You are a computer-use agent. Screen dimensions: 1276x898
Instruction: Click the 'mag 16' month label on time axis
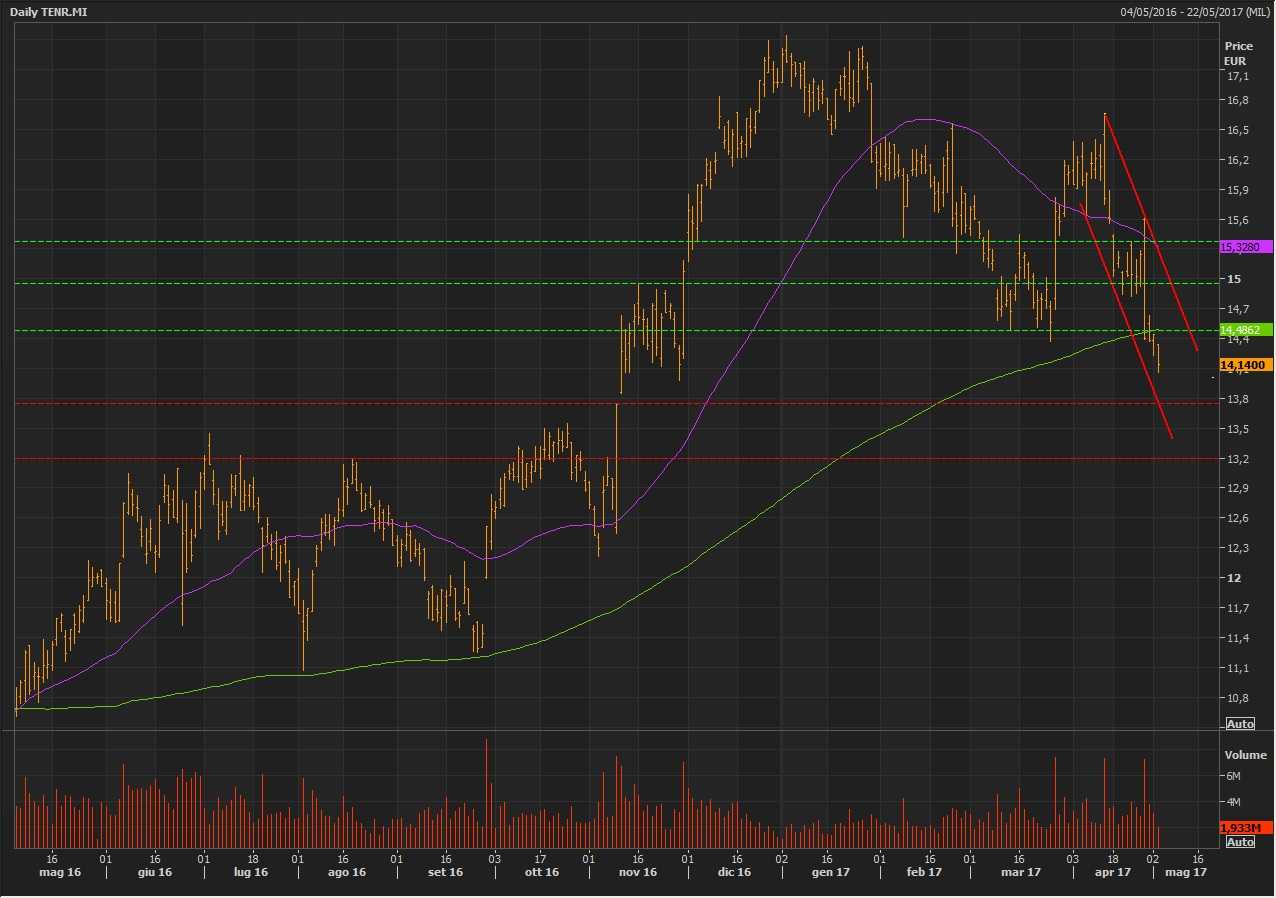click(60, 873)
